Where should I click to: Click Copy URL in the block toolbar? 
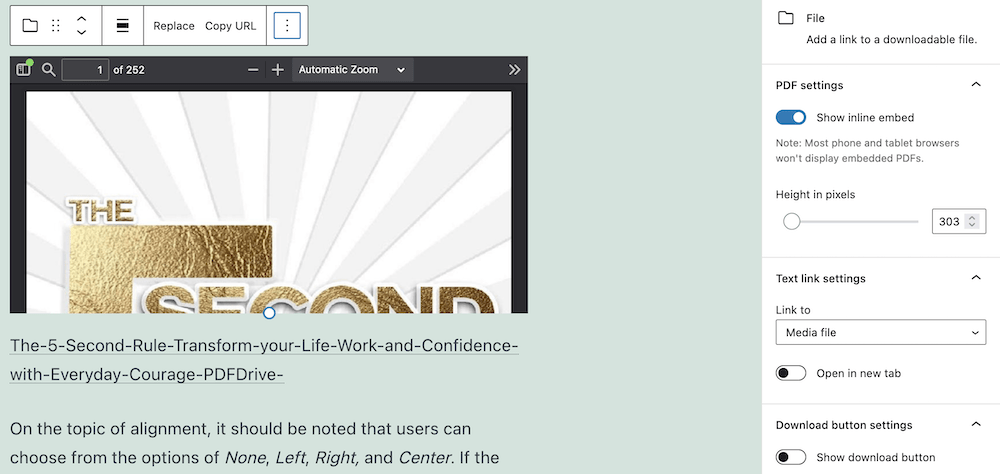click(230, 26)
